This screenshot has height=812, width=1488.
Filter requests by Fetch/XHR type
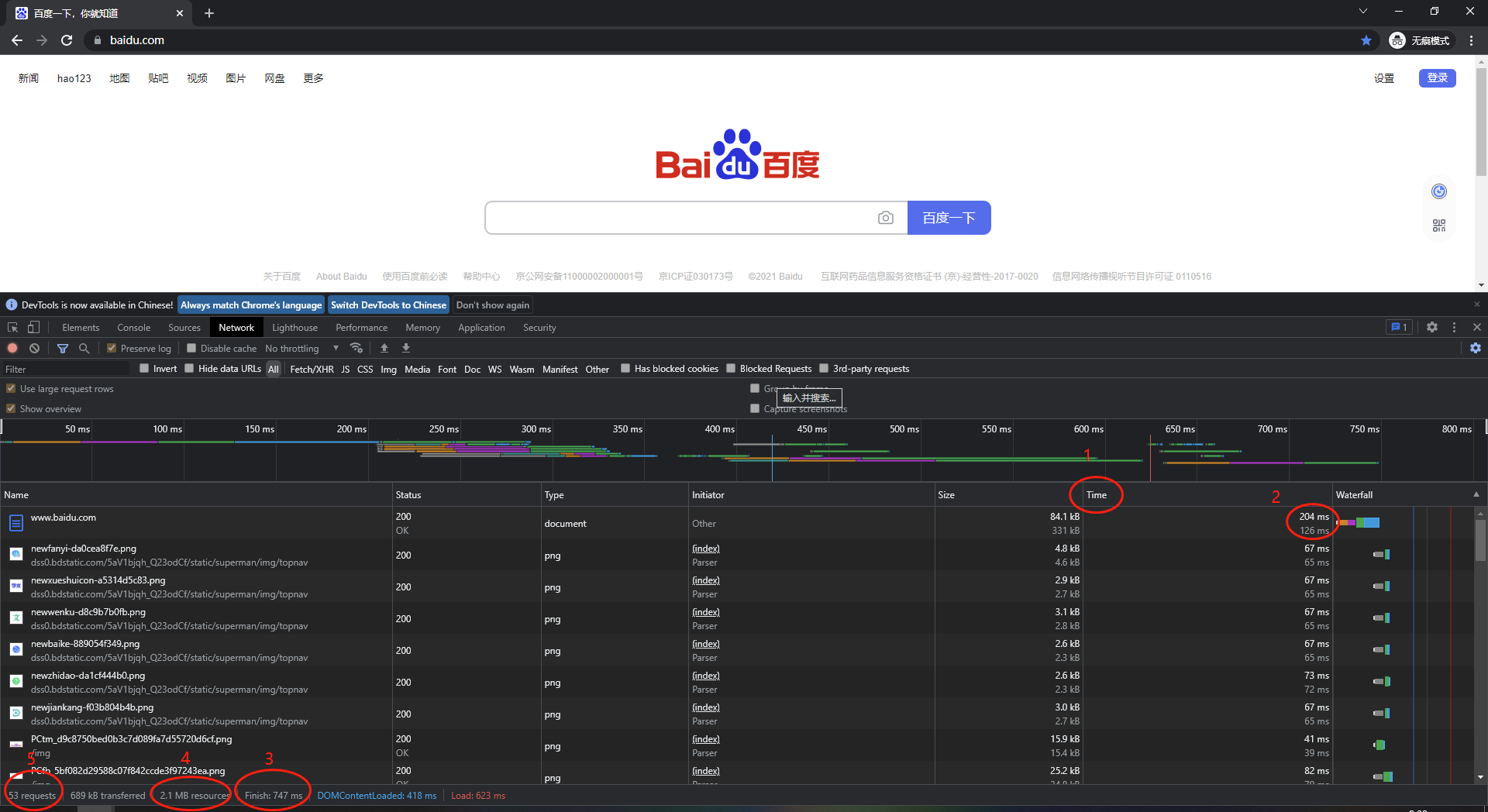tap(312, 369)
